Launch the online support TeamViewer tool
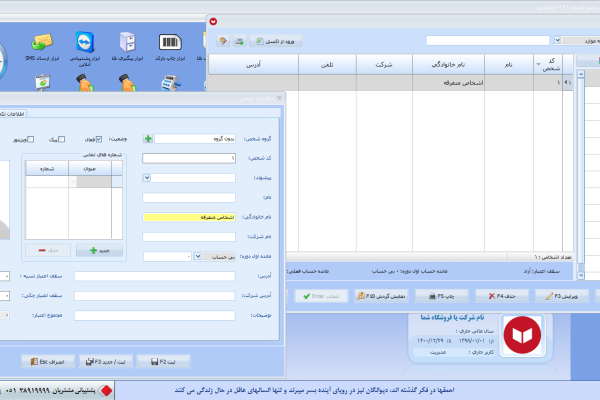 85,49
